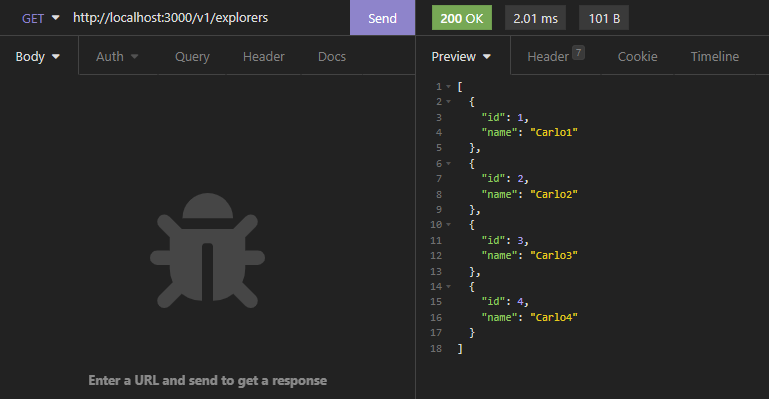Click the 2.01 ms response time tag
The height and width of the screenshot is (399, 769).
tap(535, 18)
